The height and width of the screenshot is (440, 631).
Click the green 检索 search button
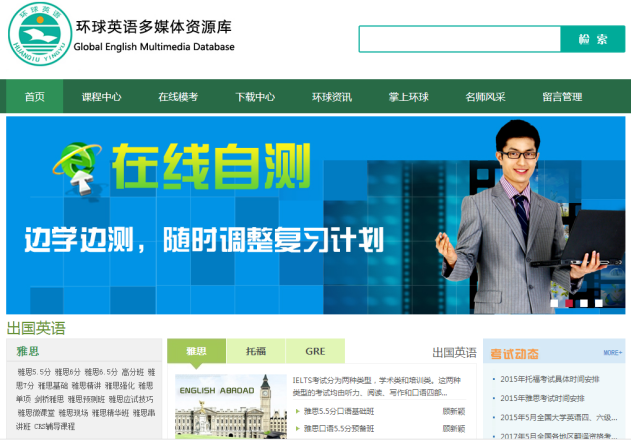593,39
